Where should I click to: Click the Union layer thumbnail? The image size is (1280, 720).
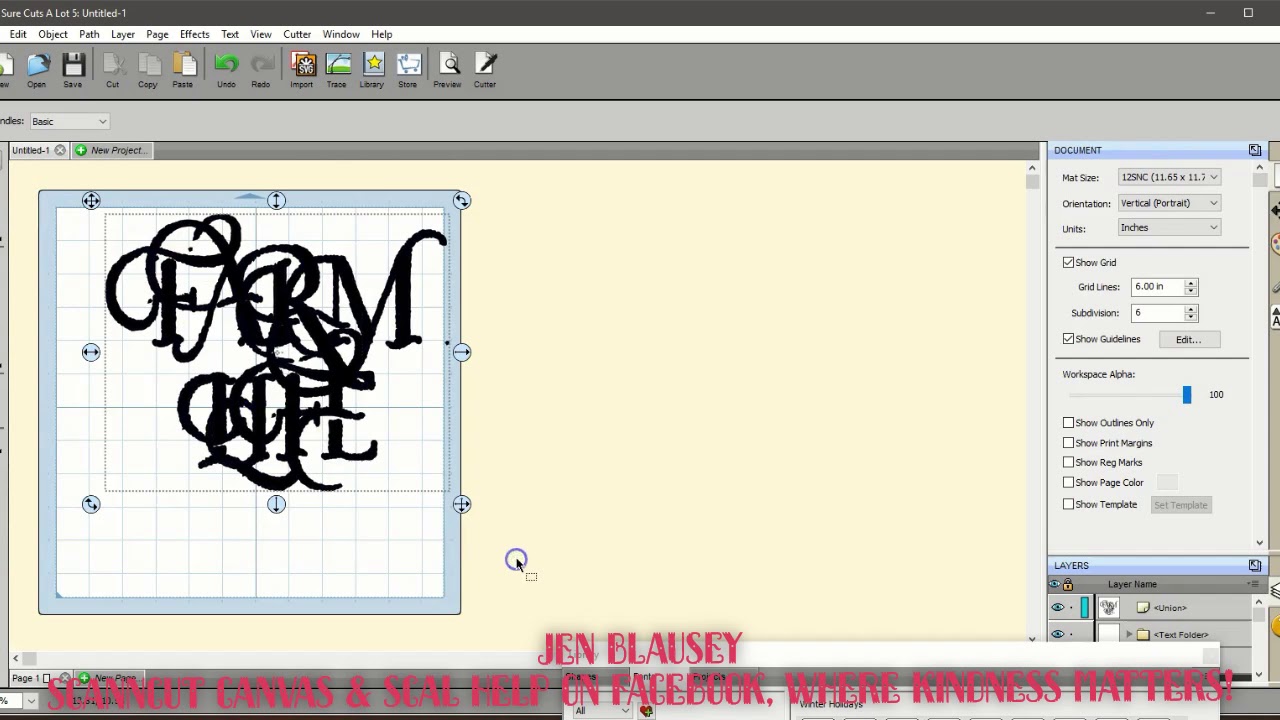1108,607
